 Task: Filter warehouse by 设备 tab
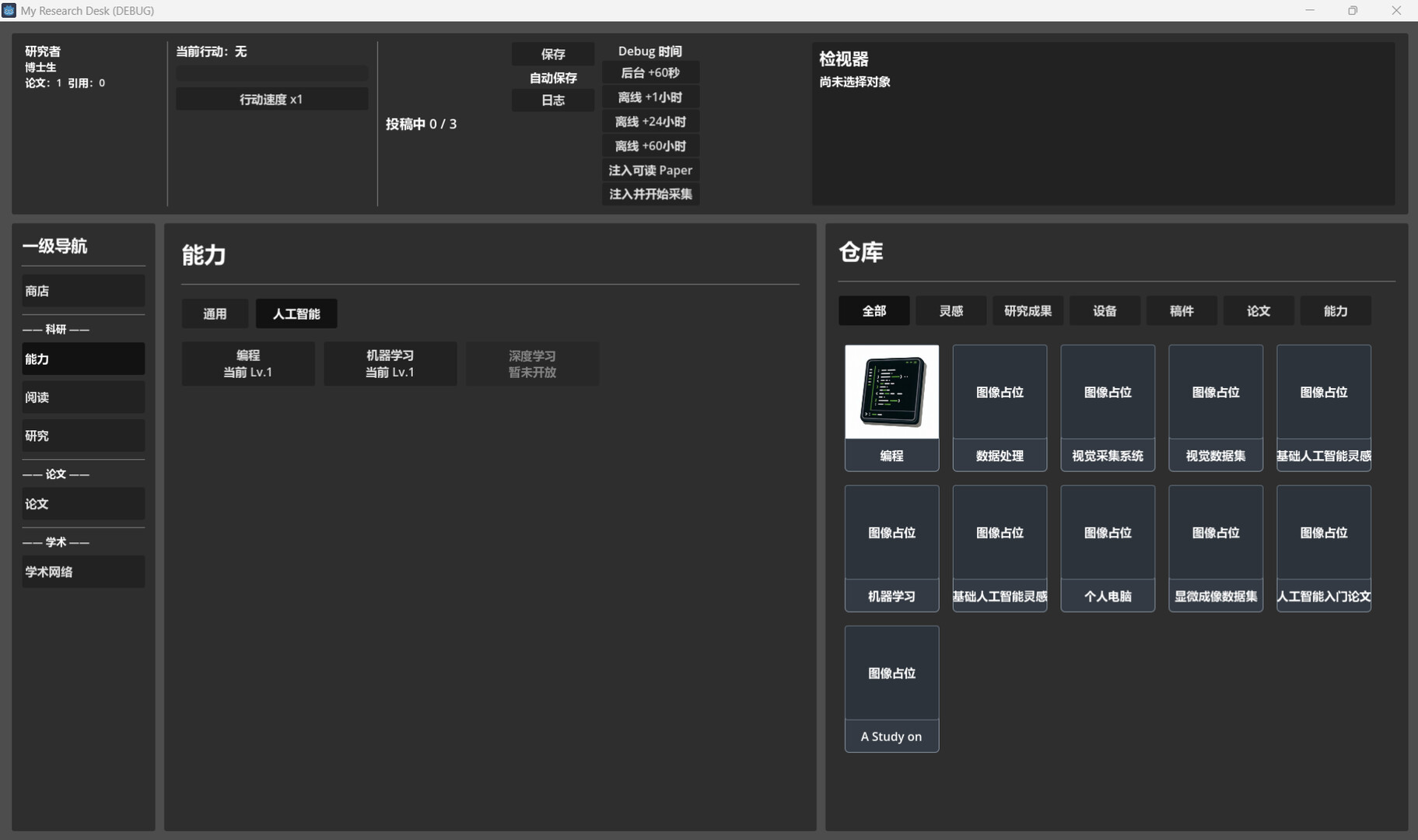(x=1105, y=310)
